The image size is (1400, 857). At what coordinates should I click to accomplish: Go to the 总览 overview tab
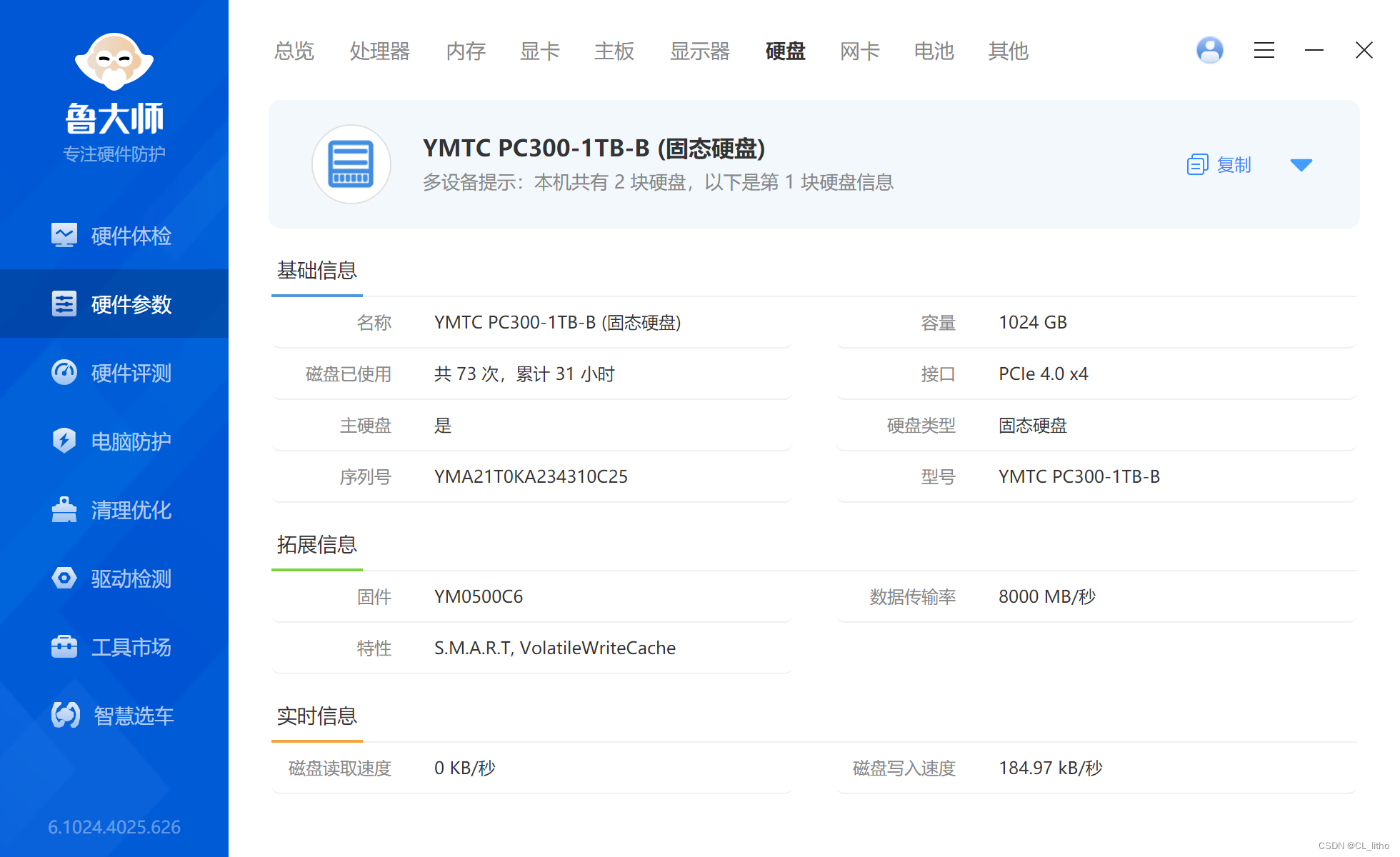(x=294, y=51)
